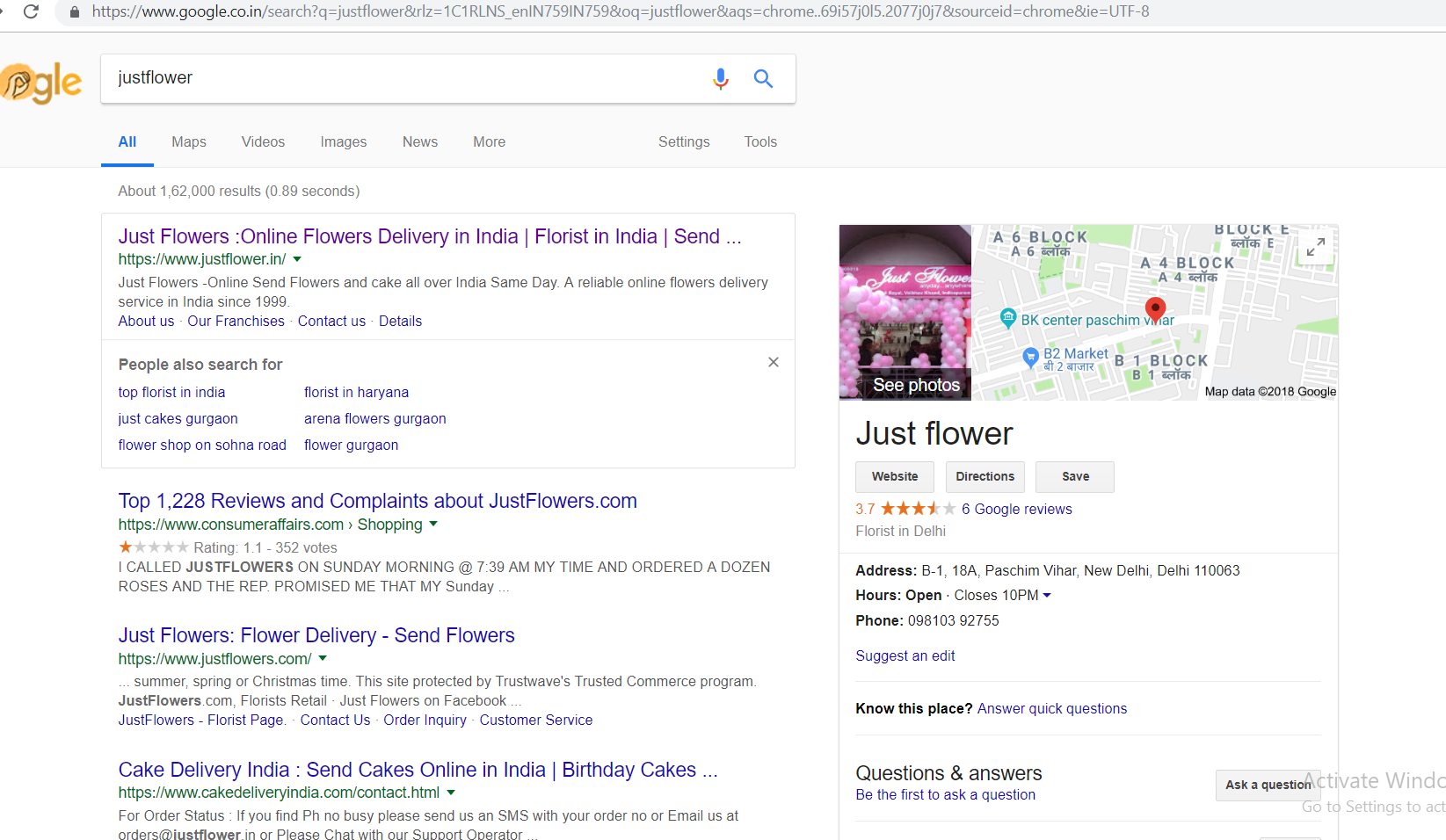The image size is (1446, 840).
Task: Open Cake Delivery India result
Action: click(x=418, y=770)
